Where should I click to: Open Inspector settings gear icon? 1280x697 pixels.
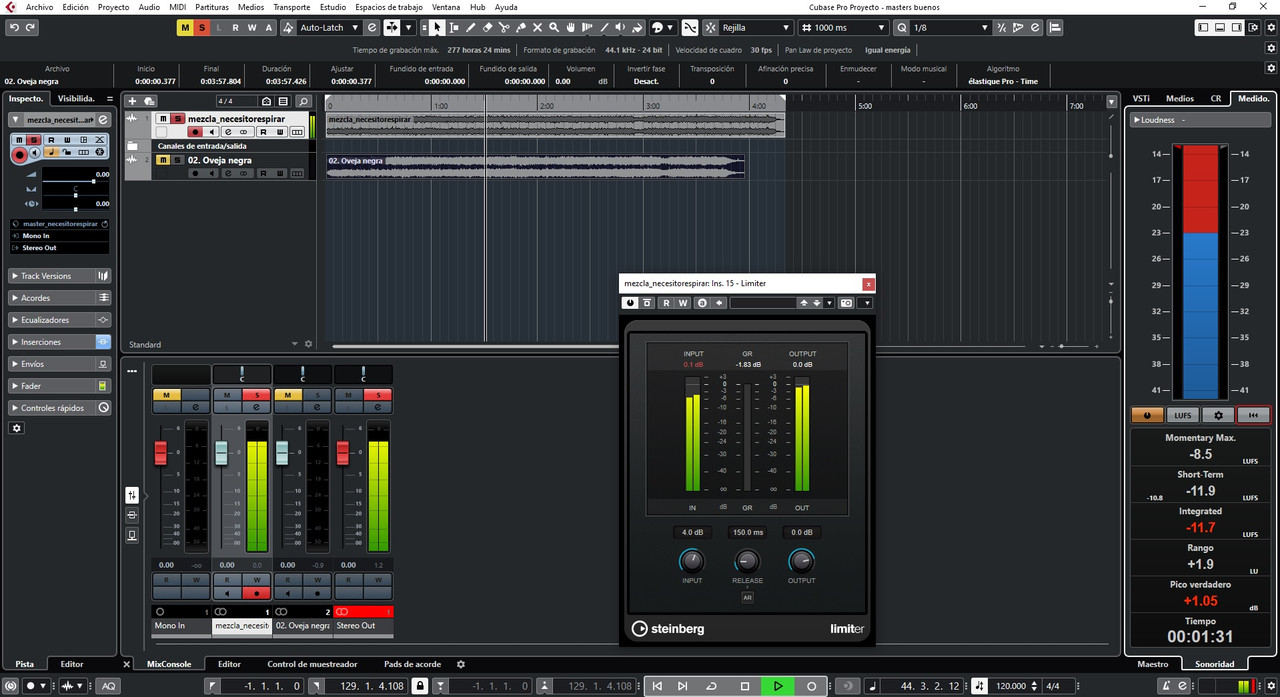coord(16,428)
